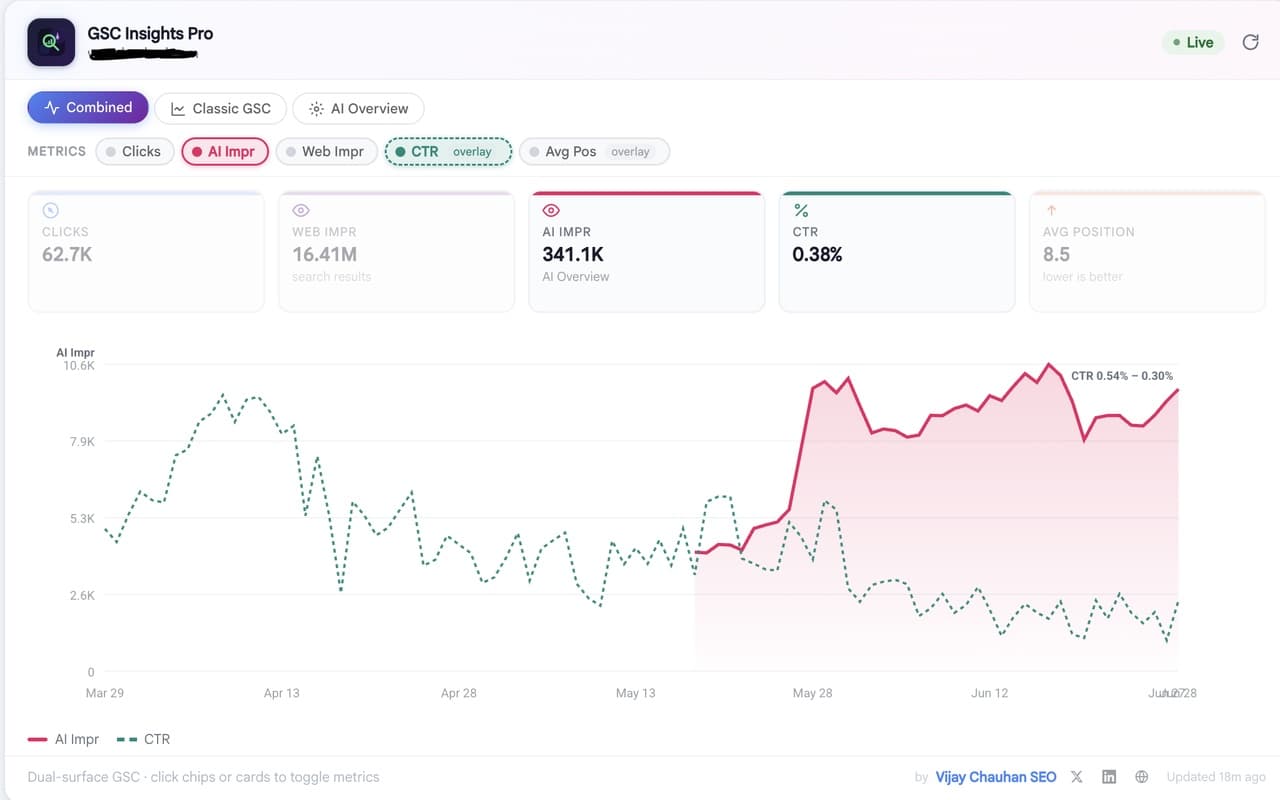1280x800 pixels.
Task: Click the CTR legend entry
Action: [144, 739]
